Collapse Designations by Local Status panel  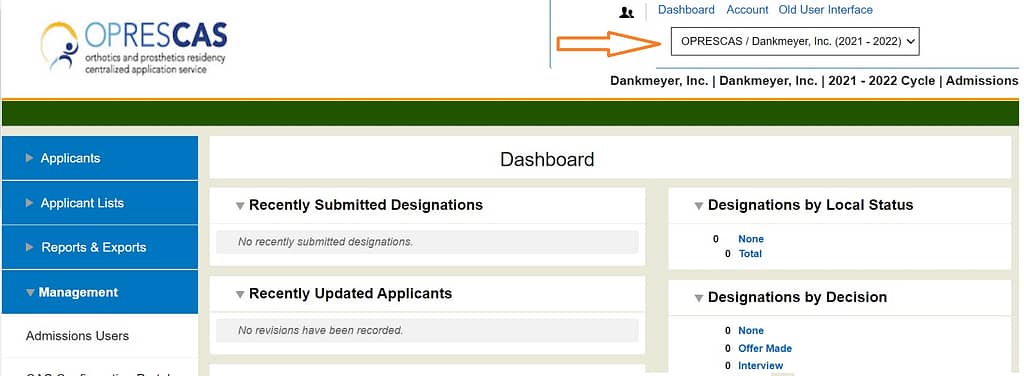pos(698,206)
